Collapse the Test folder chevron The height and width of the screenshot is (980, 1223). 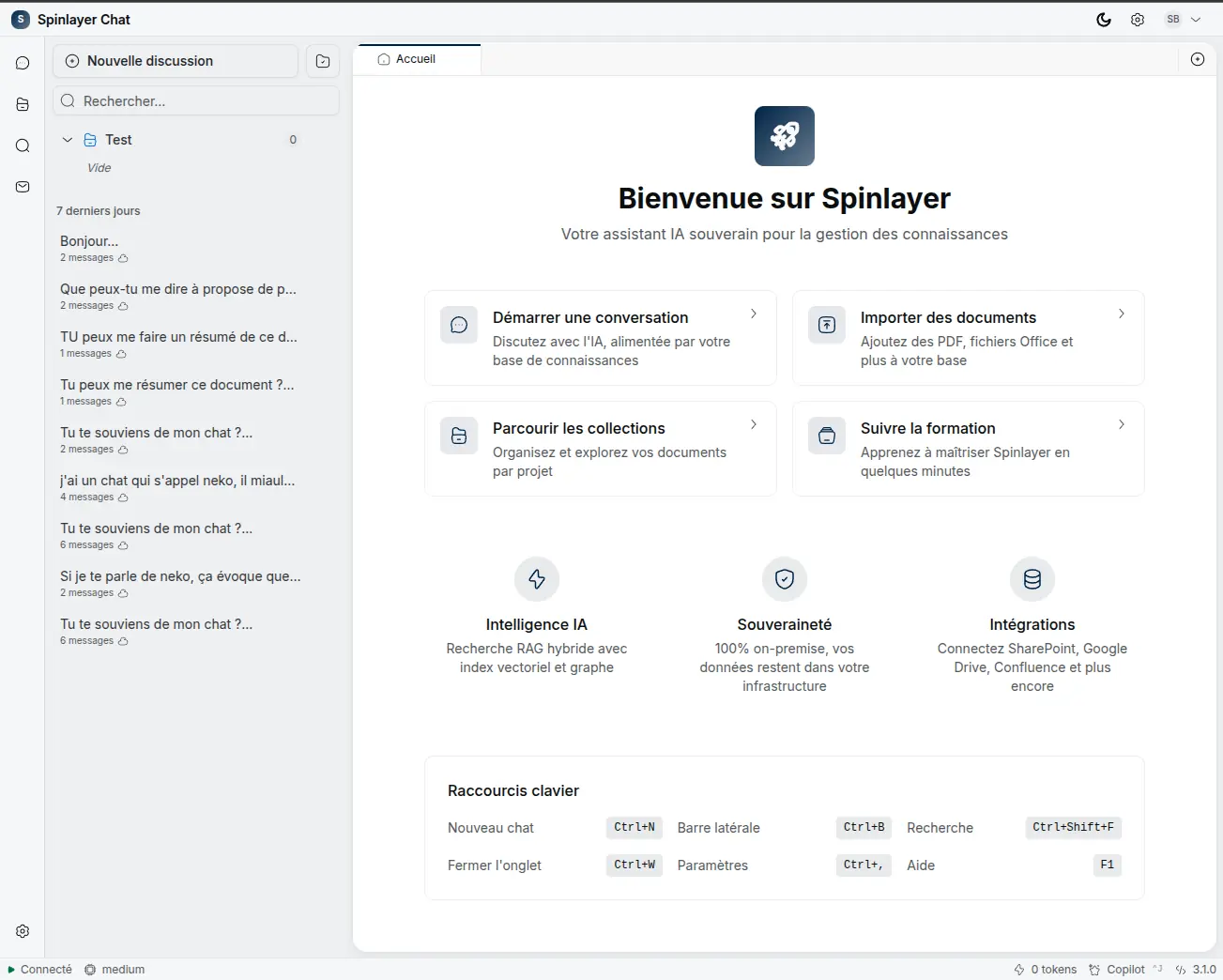click(68, 140)
